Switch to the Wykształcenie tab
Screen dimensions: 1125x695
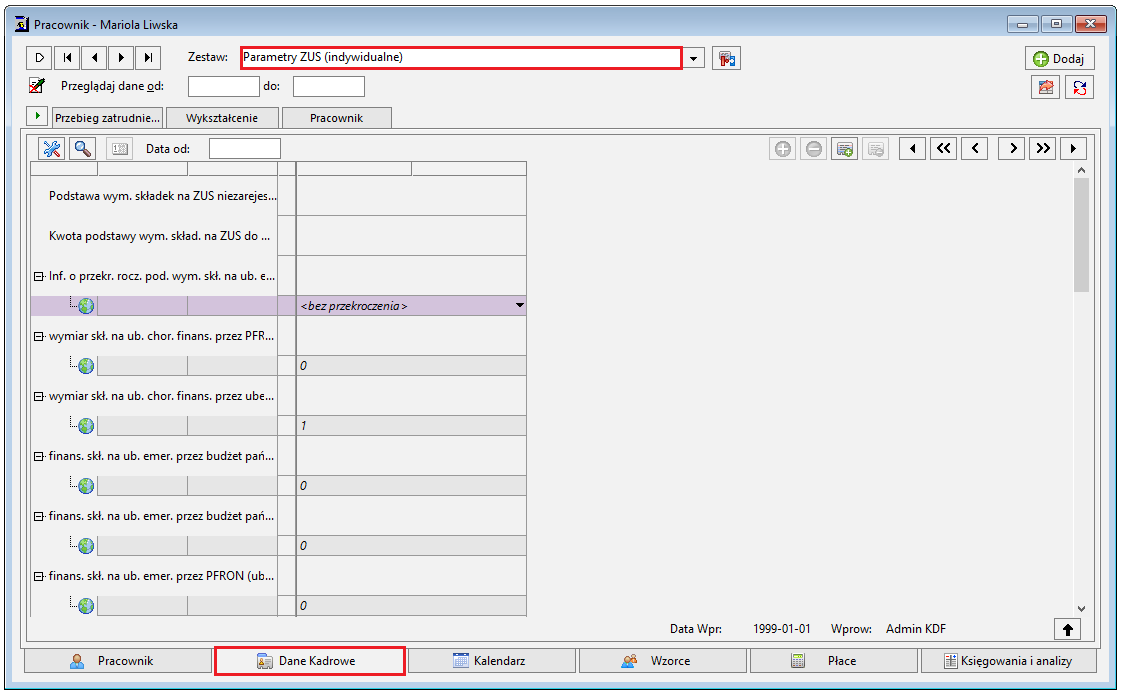222,118
